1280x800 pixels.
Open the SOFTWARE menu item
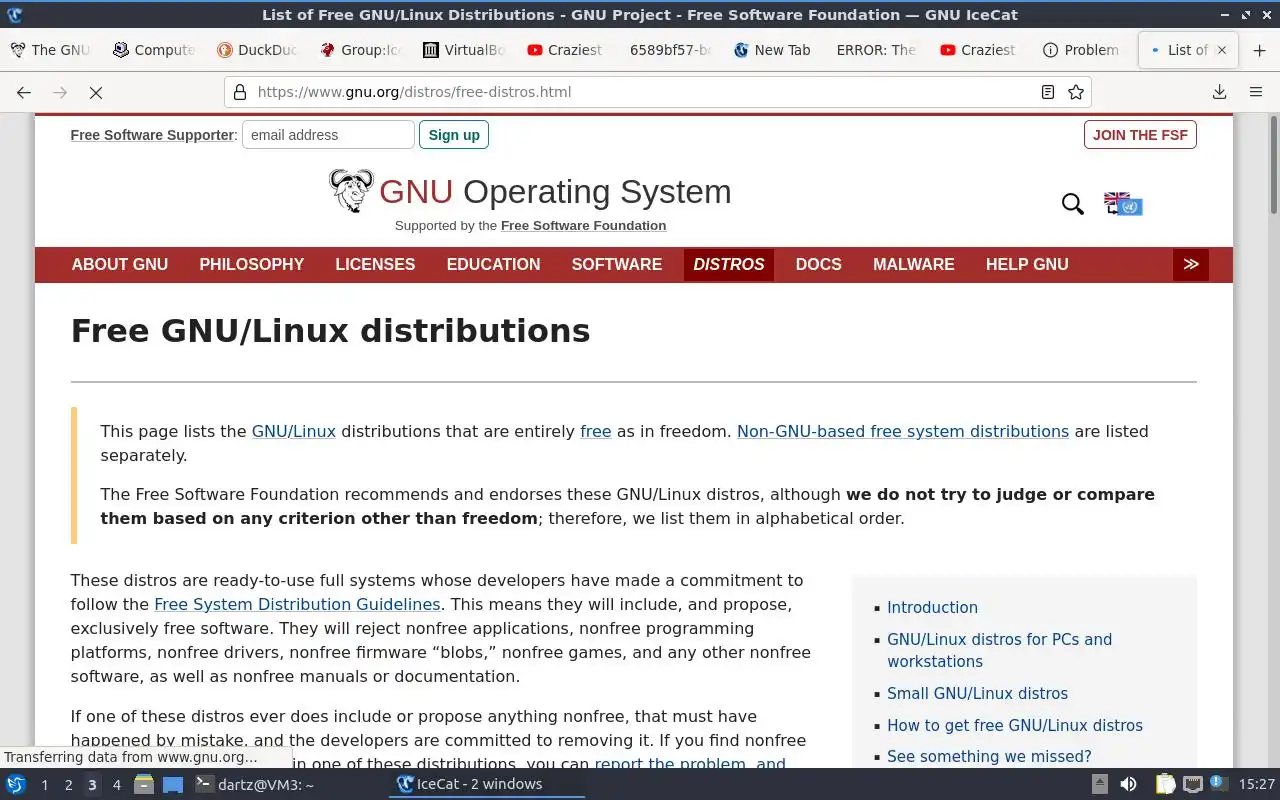click(x=617, y=264)
